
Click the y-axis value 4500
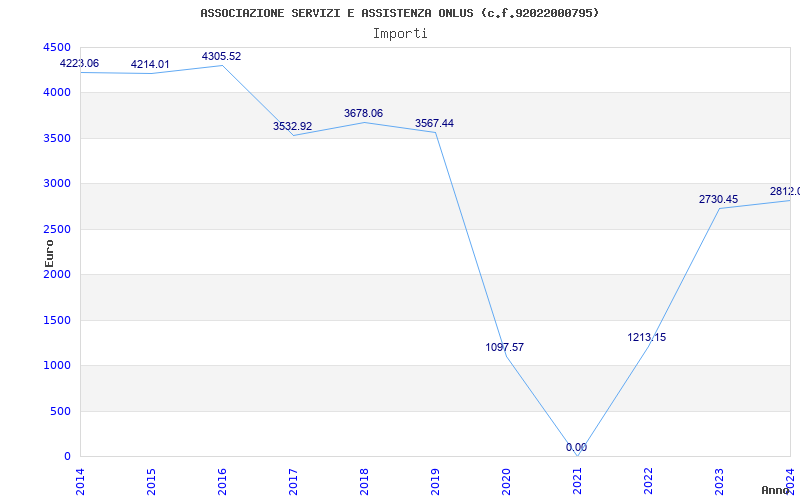click(57, 47)
